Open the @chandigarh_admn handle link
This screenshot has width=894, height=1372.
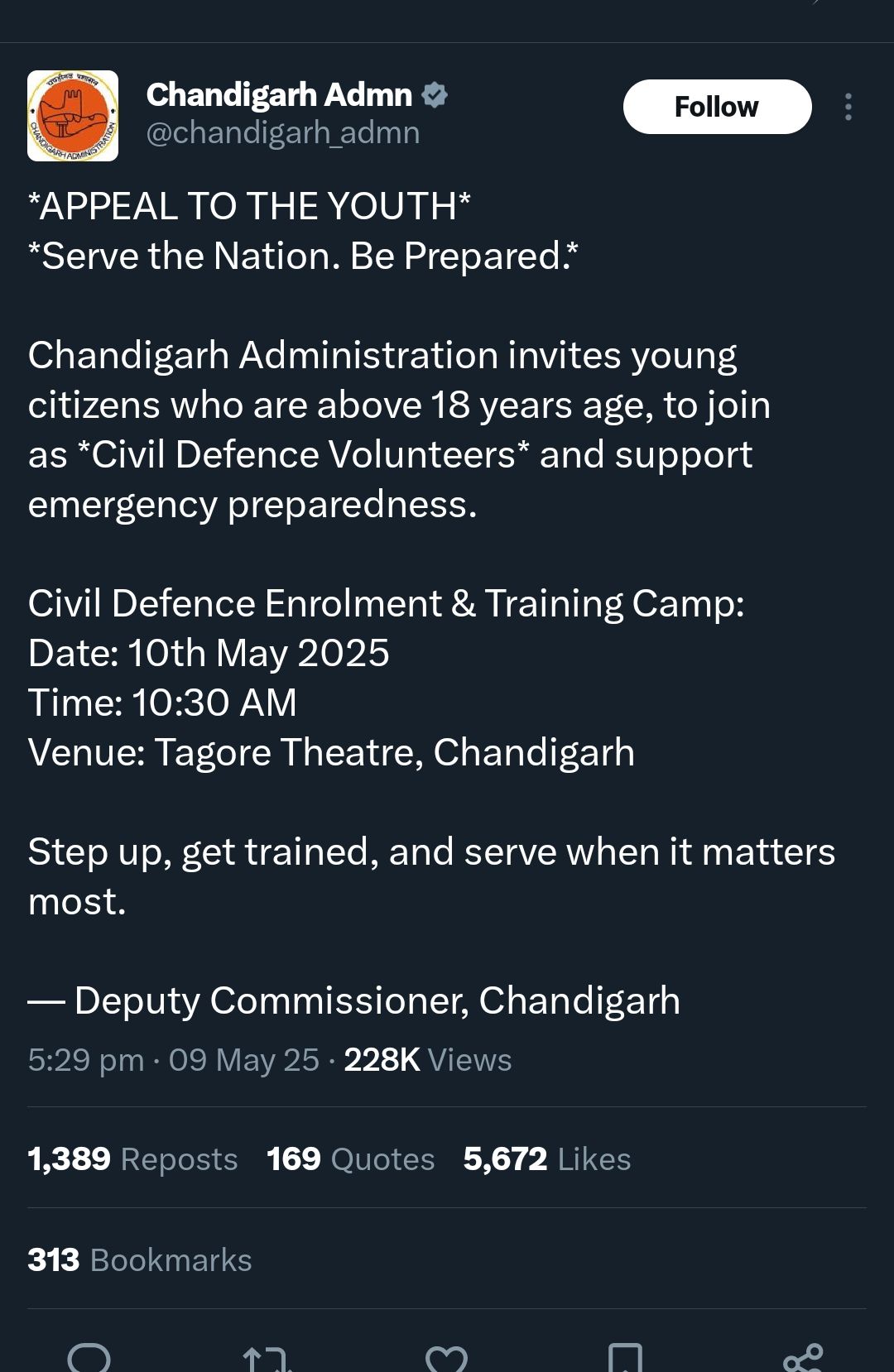(283, 133)
